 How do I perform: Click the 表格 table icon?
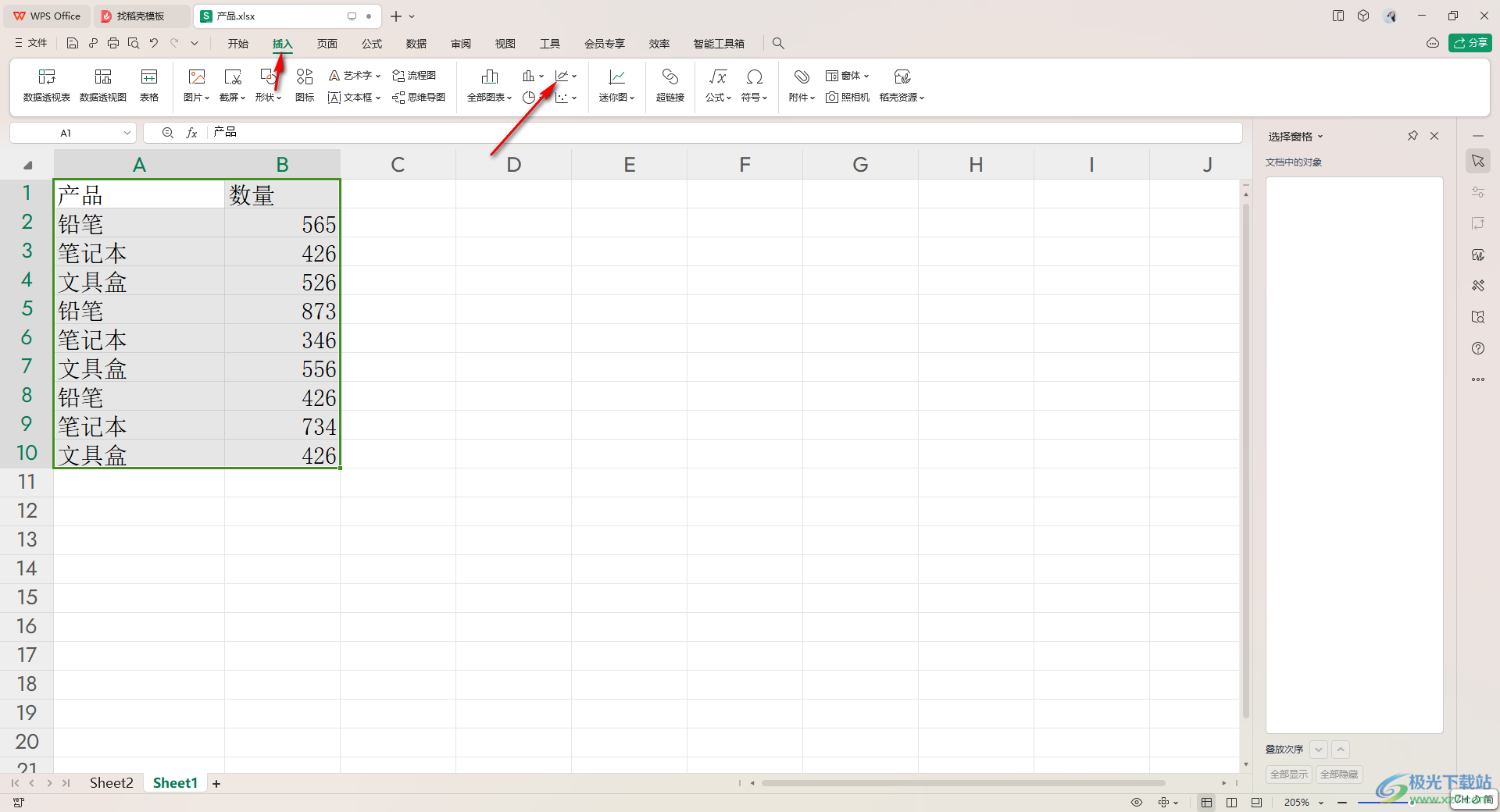click(149, 85)
